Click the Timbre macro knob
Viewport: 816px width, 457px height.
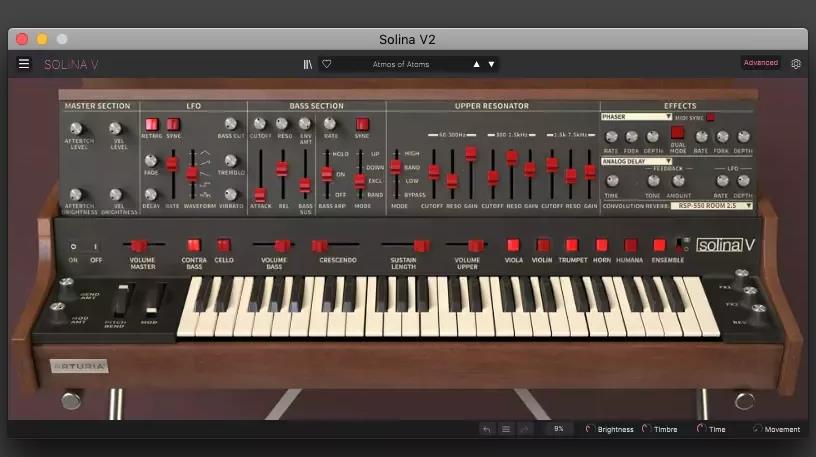pos(646,429)
